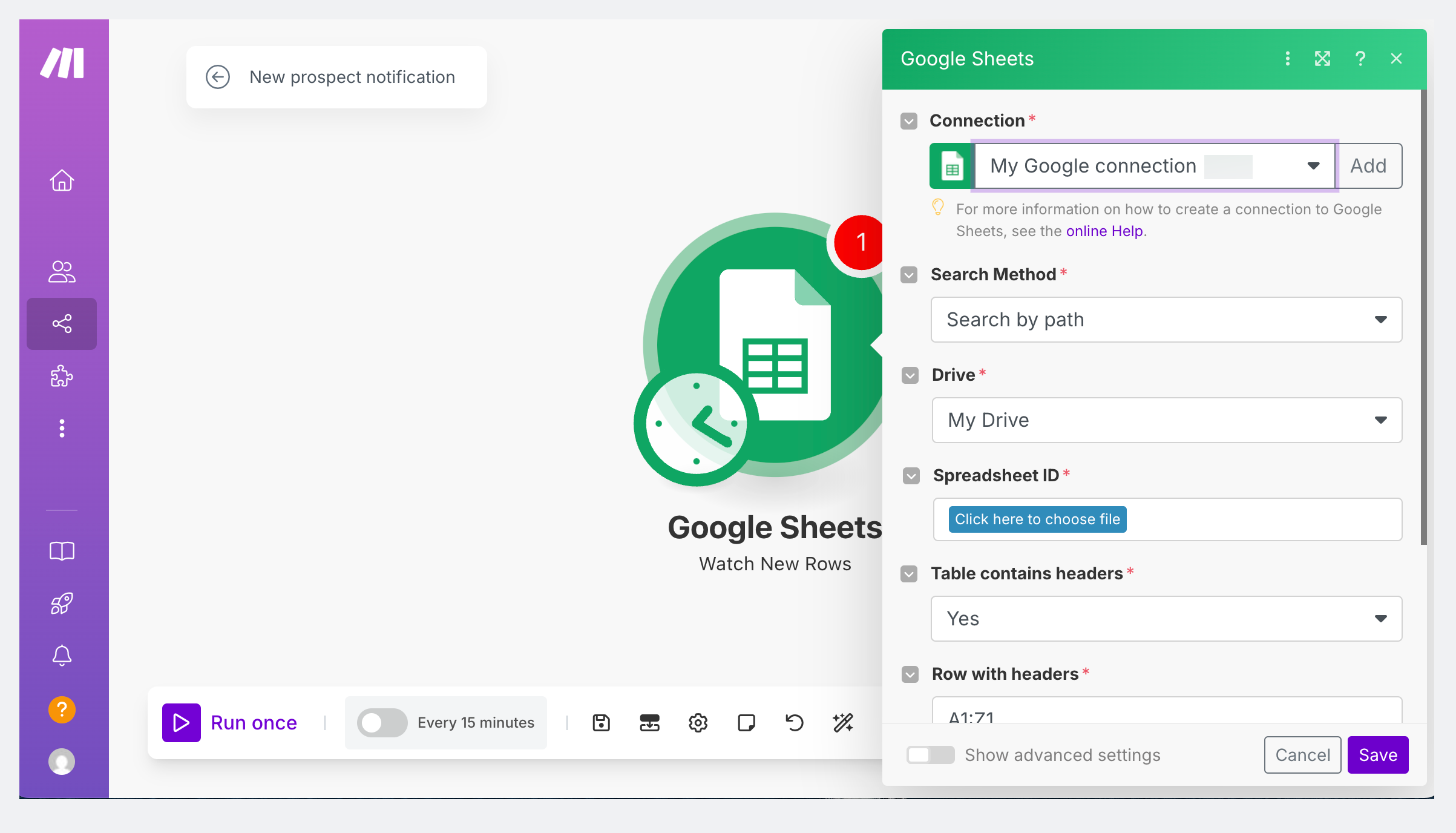Click the Notes sticky icon
1456x833 pixels.
746,723
